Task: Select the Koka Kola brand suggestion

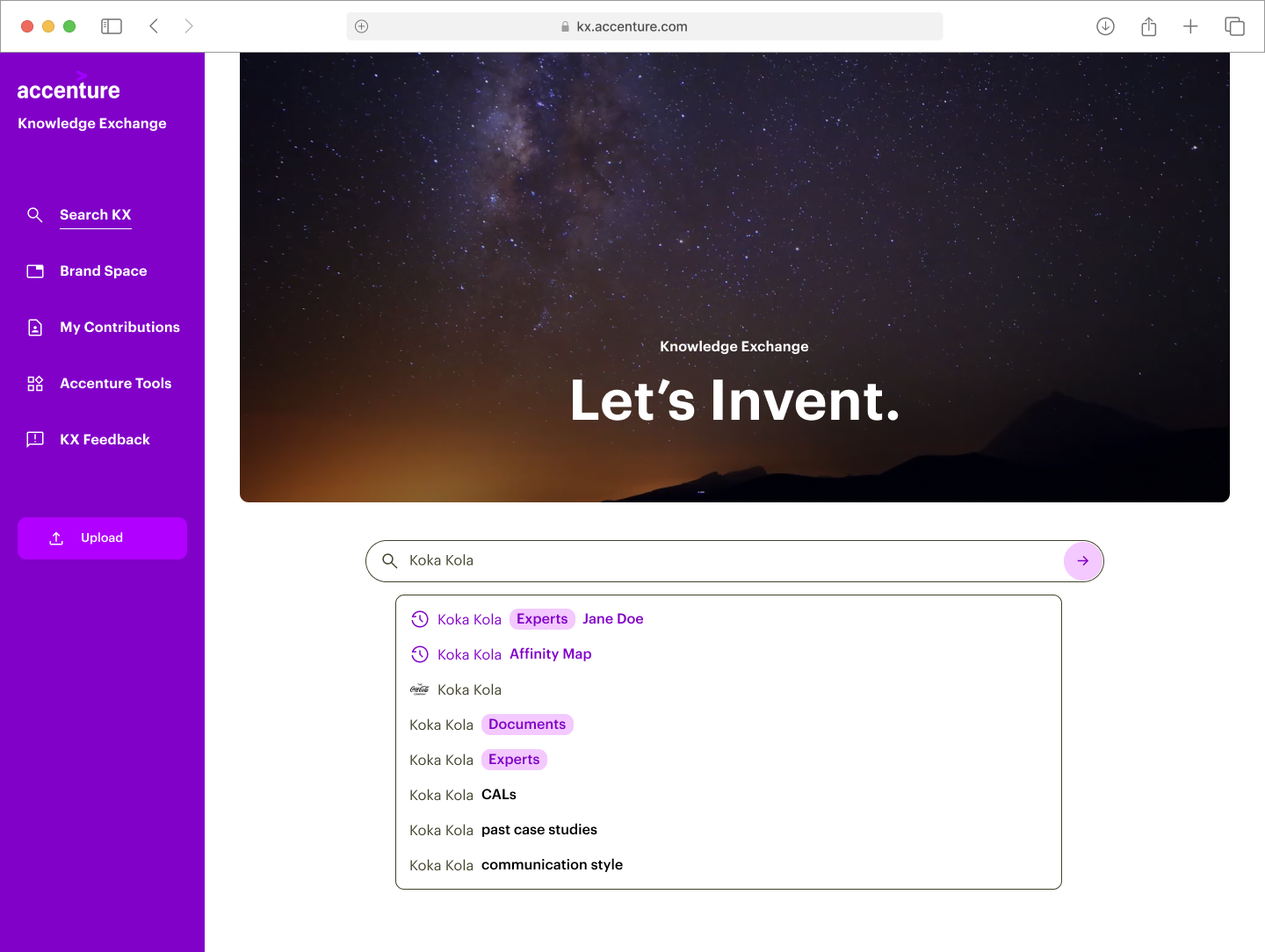Action: coord(728,689)
